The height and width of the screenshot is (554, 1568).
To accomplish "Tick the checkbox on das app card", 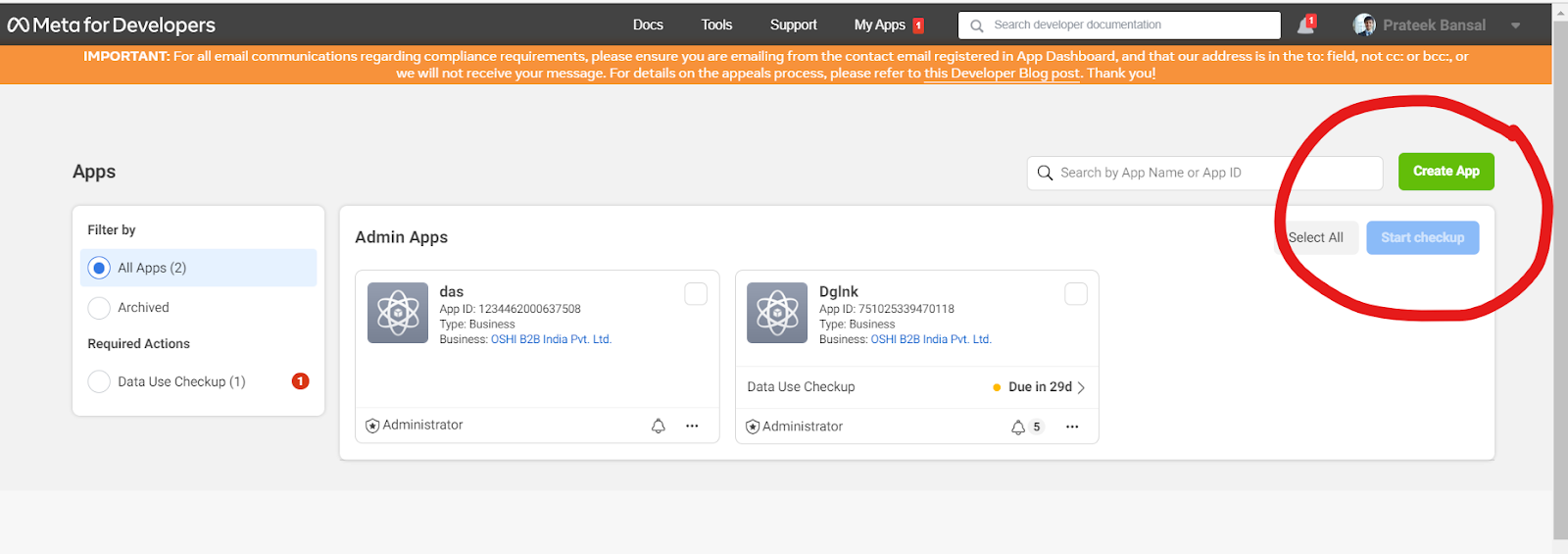I will click(x=696, y=294).
